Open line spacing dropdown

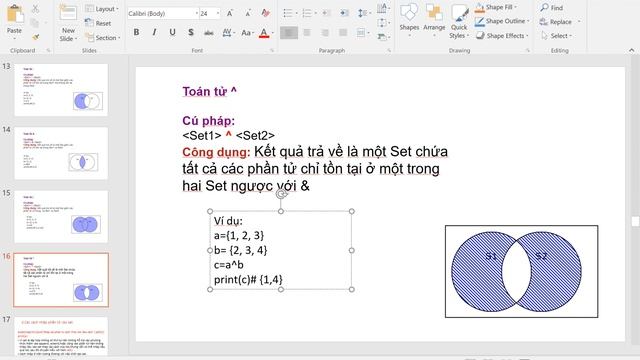pos(363,13)
